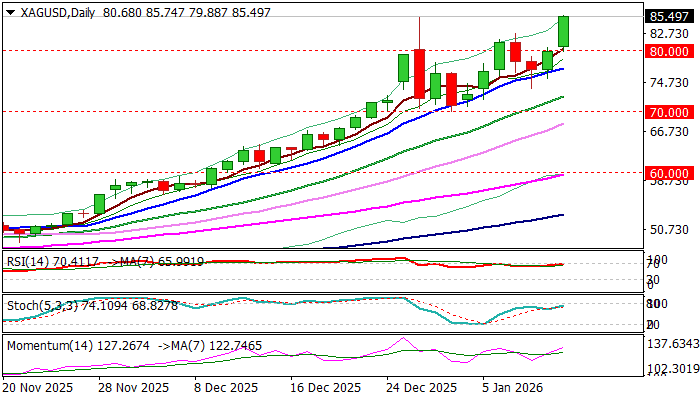Select the Momentum(14) indicator label
Image resolution: width=700 pixels, height=400 pixels.
point(50,346)
